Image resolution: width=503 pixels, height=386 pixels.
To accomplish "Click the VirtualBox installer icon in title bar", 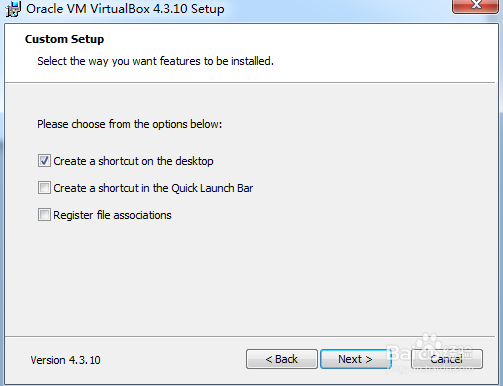I will pos(13,9).
